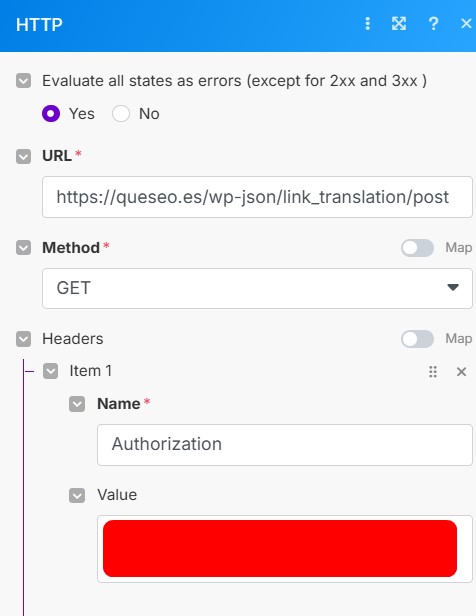Select the Yes radio button
476x616 pixels.
[51, 114]
